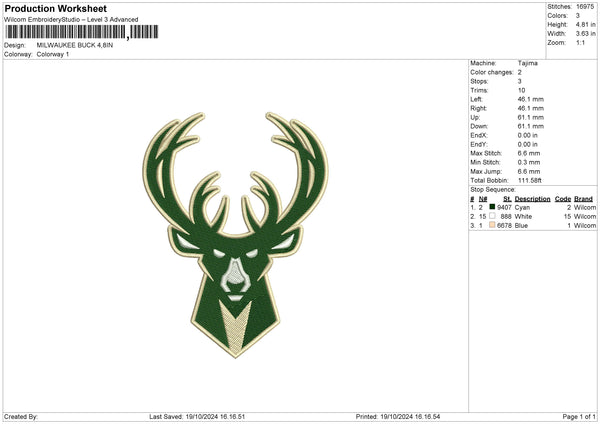Click the stitch count 9407 in row 1

point(504,207)
